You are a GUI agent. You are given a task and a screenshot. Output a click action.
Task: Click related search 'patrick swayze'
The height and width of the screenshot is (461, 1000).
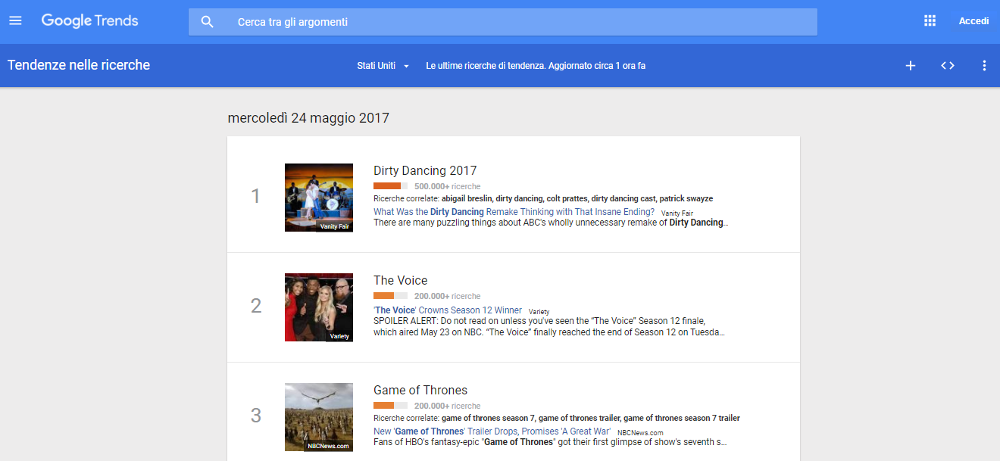click(x=686, y=199)
